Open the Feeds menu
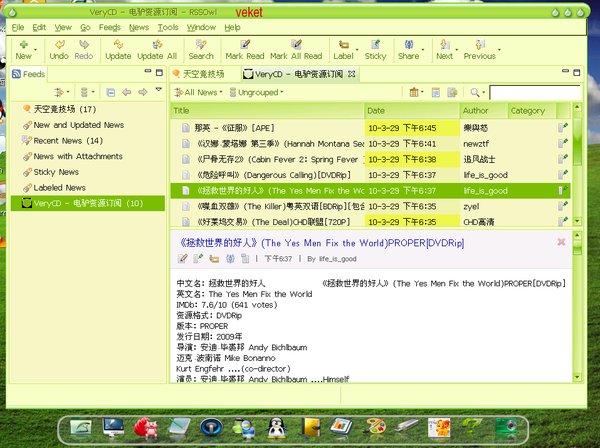Image resolution: width=600 pixels, height=448 pixels. coord(109,27)
